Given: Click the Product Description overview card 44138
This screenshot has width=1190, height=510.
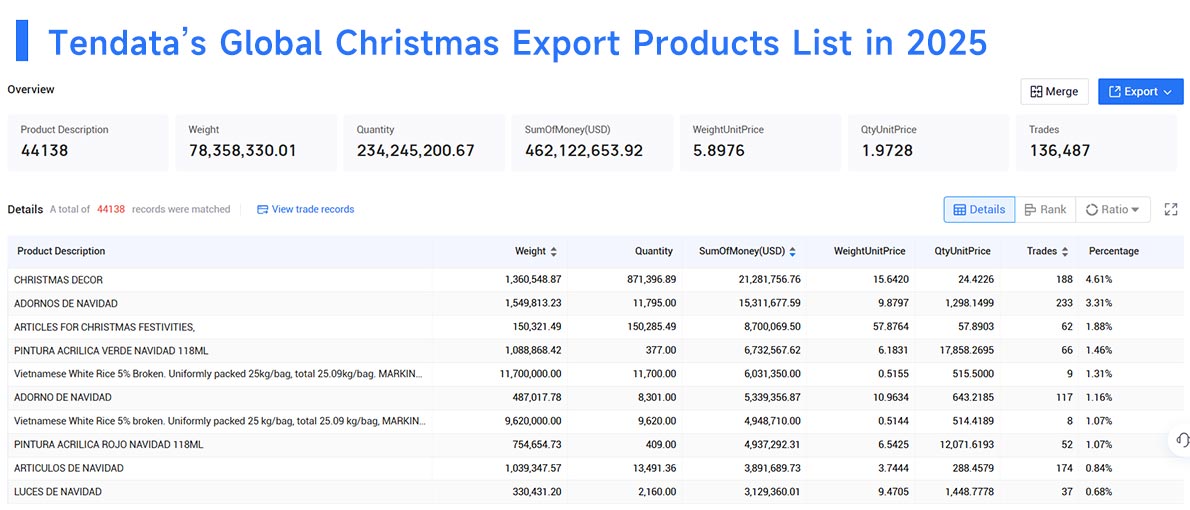Looking at the screenshot, I should click(x=88, y=142).
